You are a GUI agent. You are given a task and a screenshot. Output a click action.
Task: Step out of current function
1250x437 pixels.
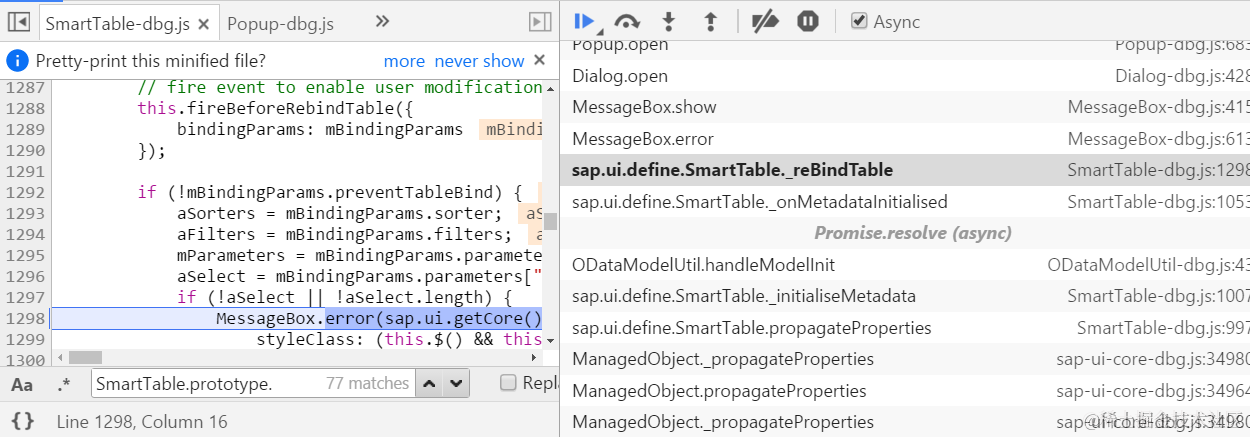click(711, 21)
